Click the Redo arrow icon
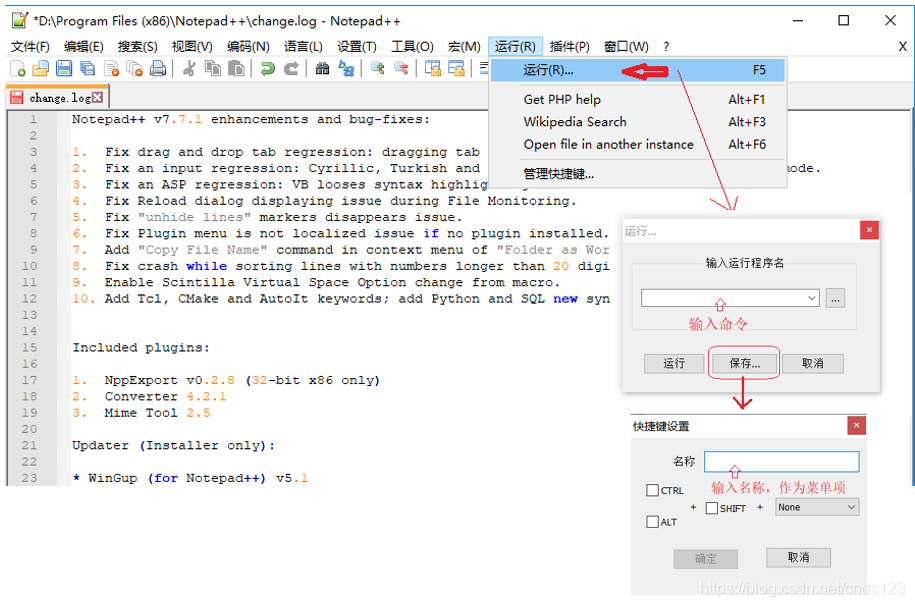The width and height of the screenshot is (915, 607). [291, 69]
